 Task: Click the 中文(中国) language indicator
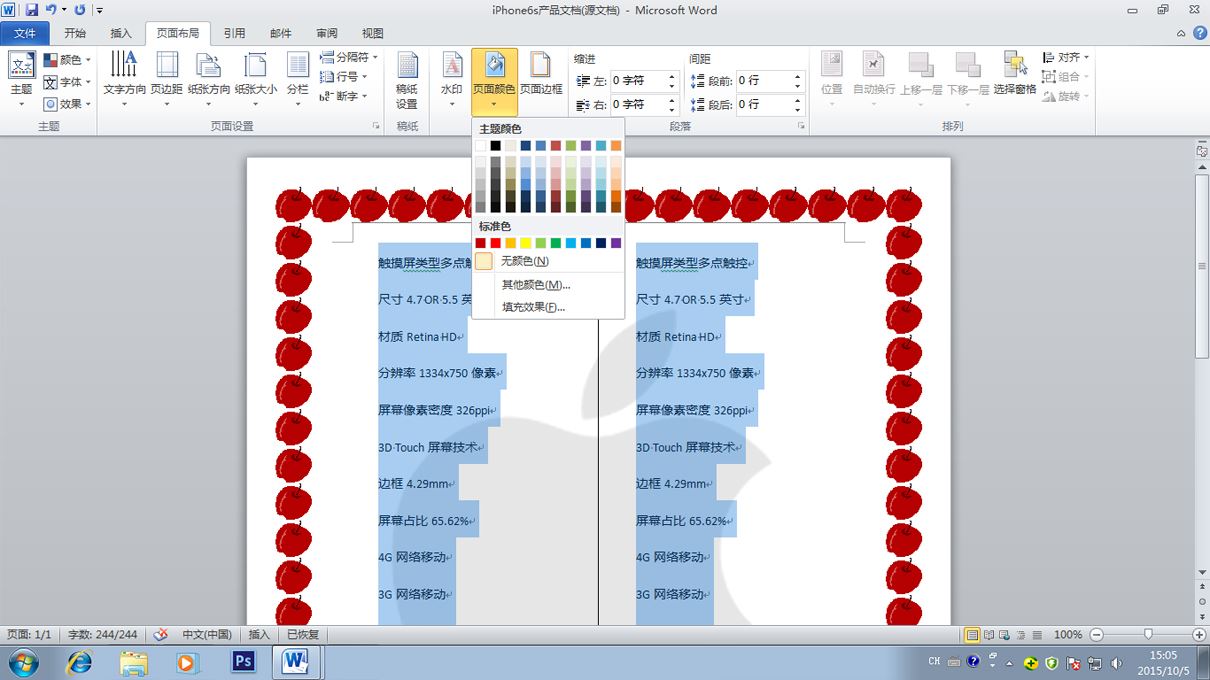207,635
